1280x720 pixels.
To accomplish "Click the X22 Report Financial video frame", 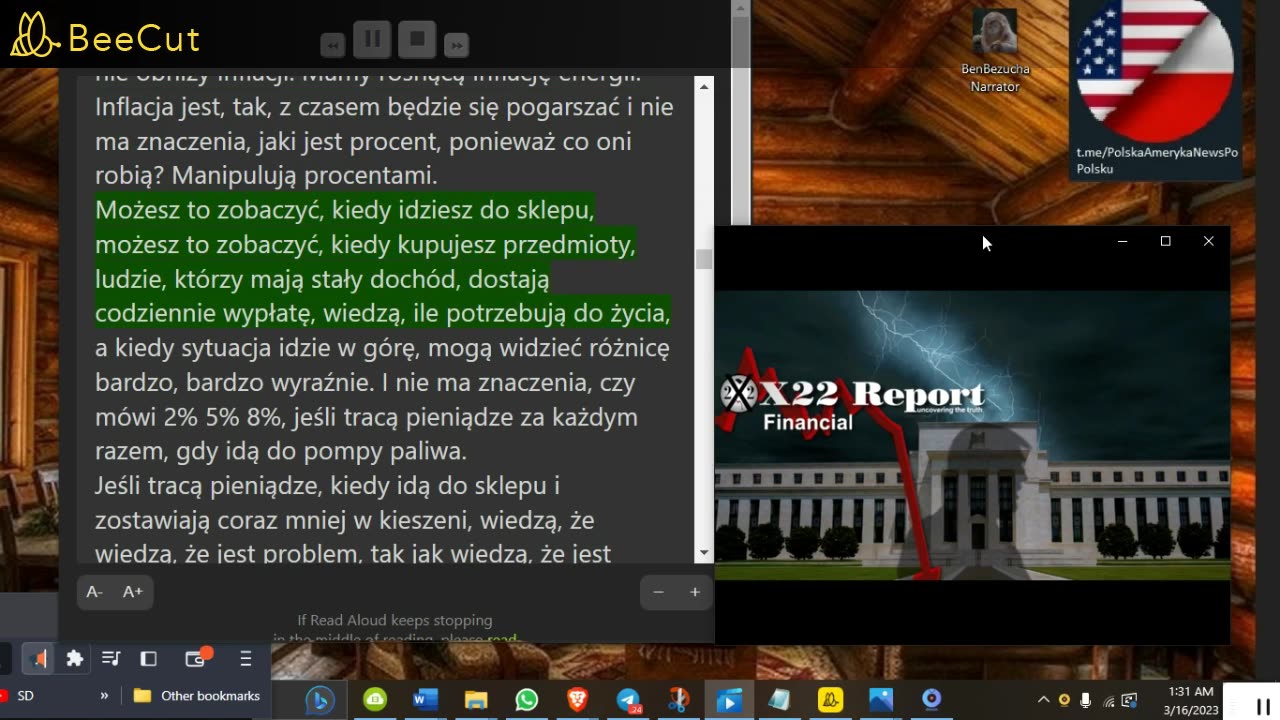I will [x=972, y=435].
